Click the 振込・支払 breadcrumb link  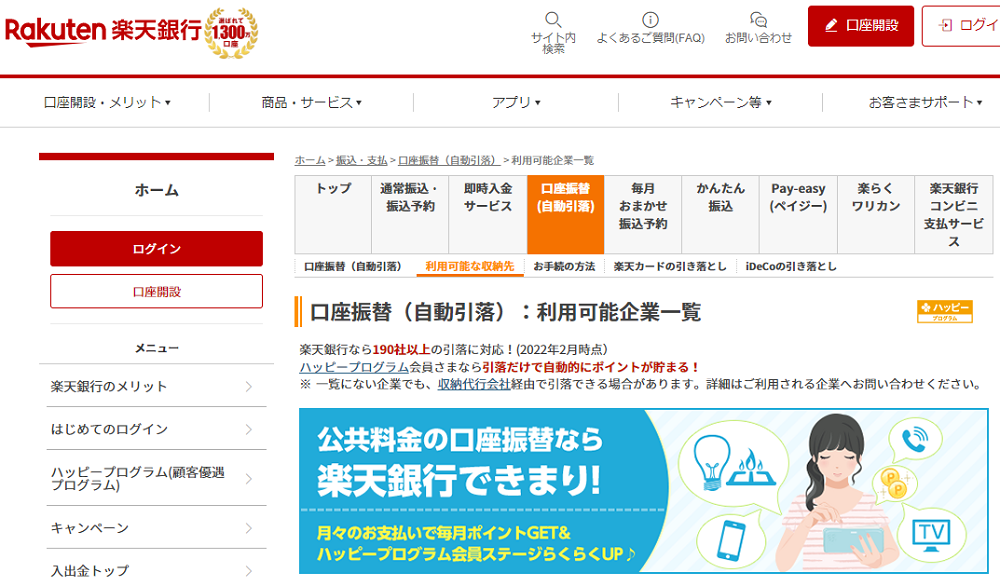pos(362,160)
